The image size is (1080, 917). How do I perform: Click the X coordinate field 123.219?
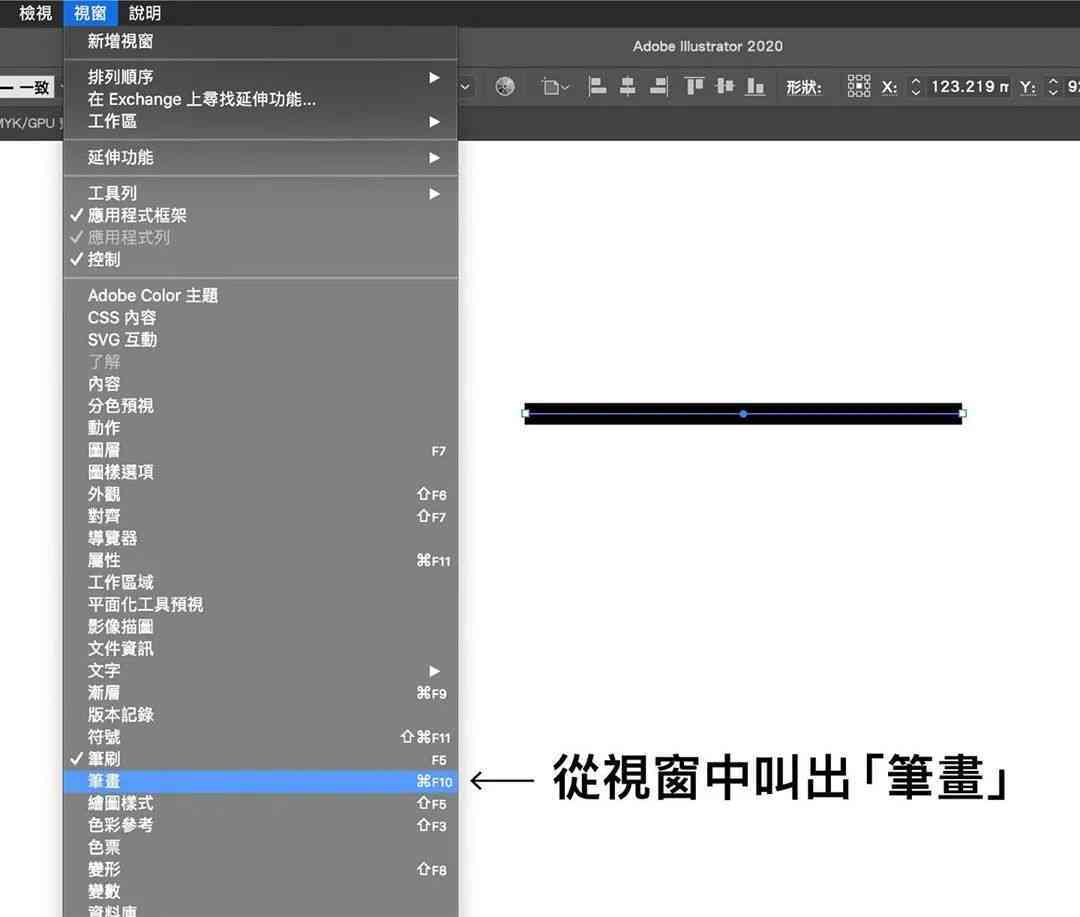969,87
